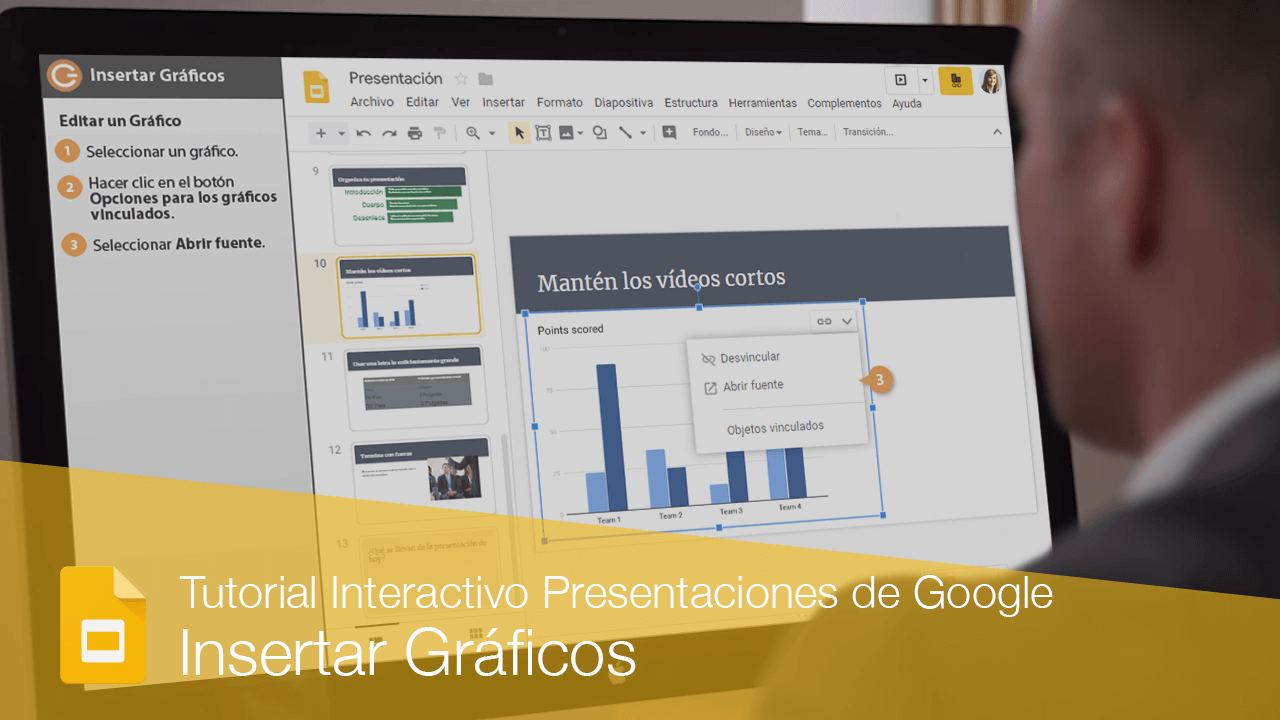This screenshot has height=720, width=1280.
Task: Click the Editar un Gráfico heading
Action: [x=120, y=121]
